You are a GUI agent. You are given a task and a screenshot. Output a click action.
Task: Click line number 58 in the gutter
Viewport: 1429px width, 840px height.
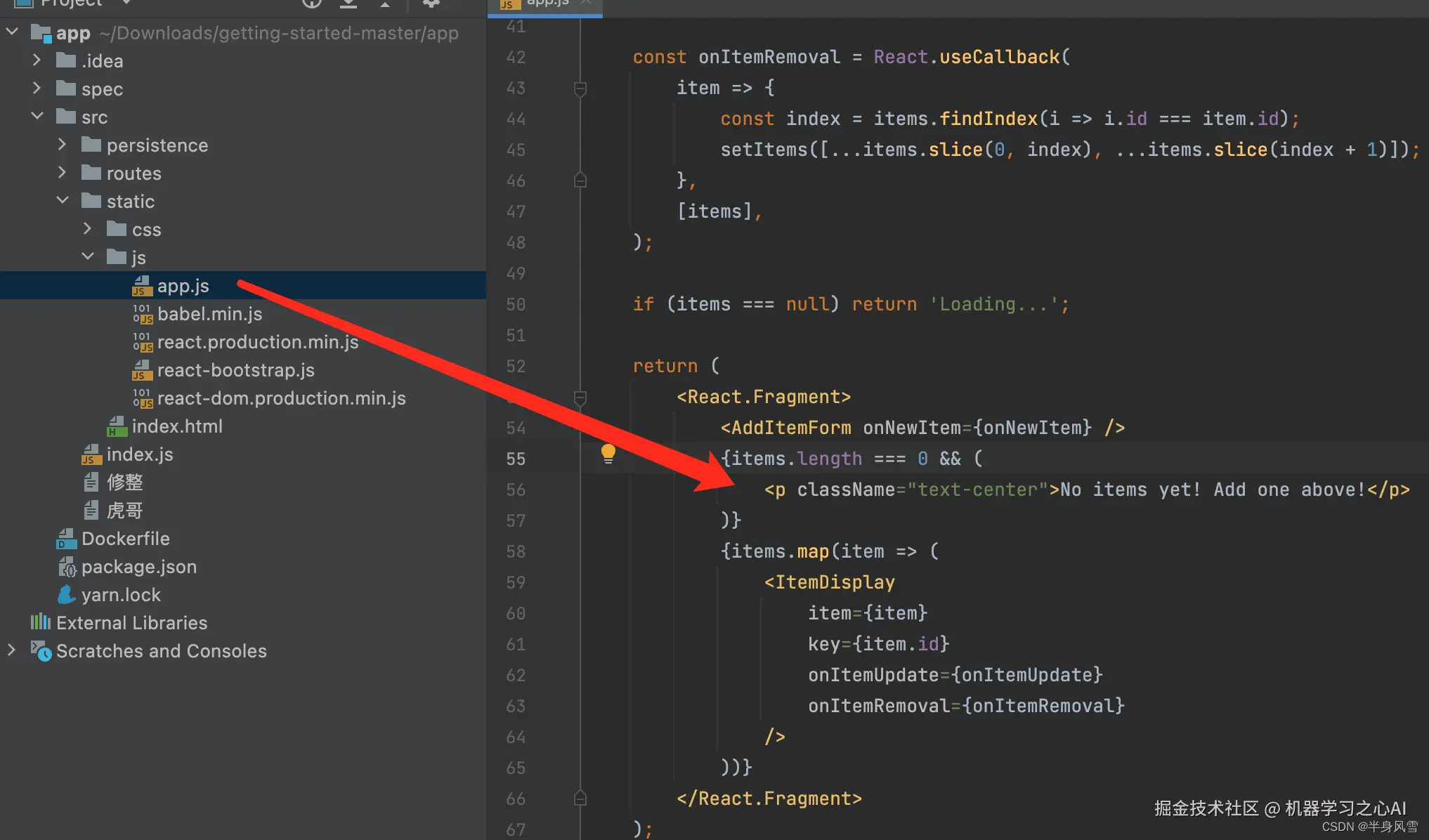click(x=516, y=552)
